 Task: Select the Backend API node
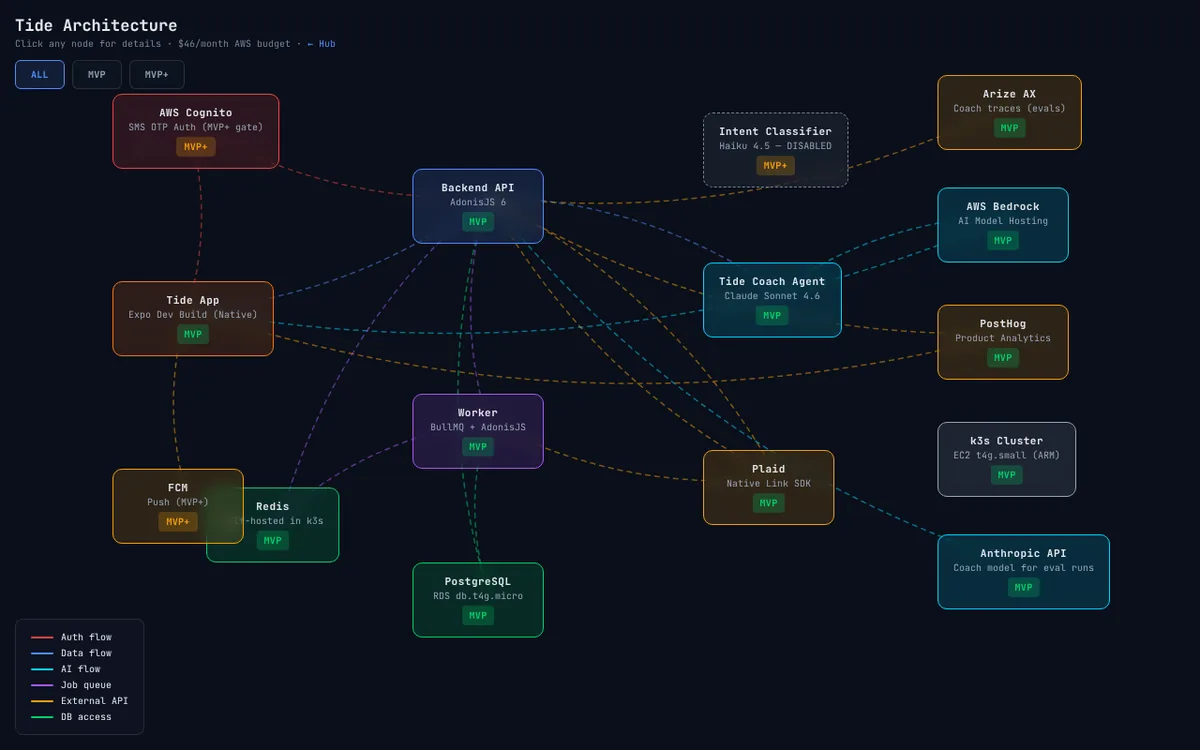[478, 206]
